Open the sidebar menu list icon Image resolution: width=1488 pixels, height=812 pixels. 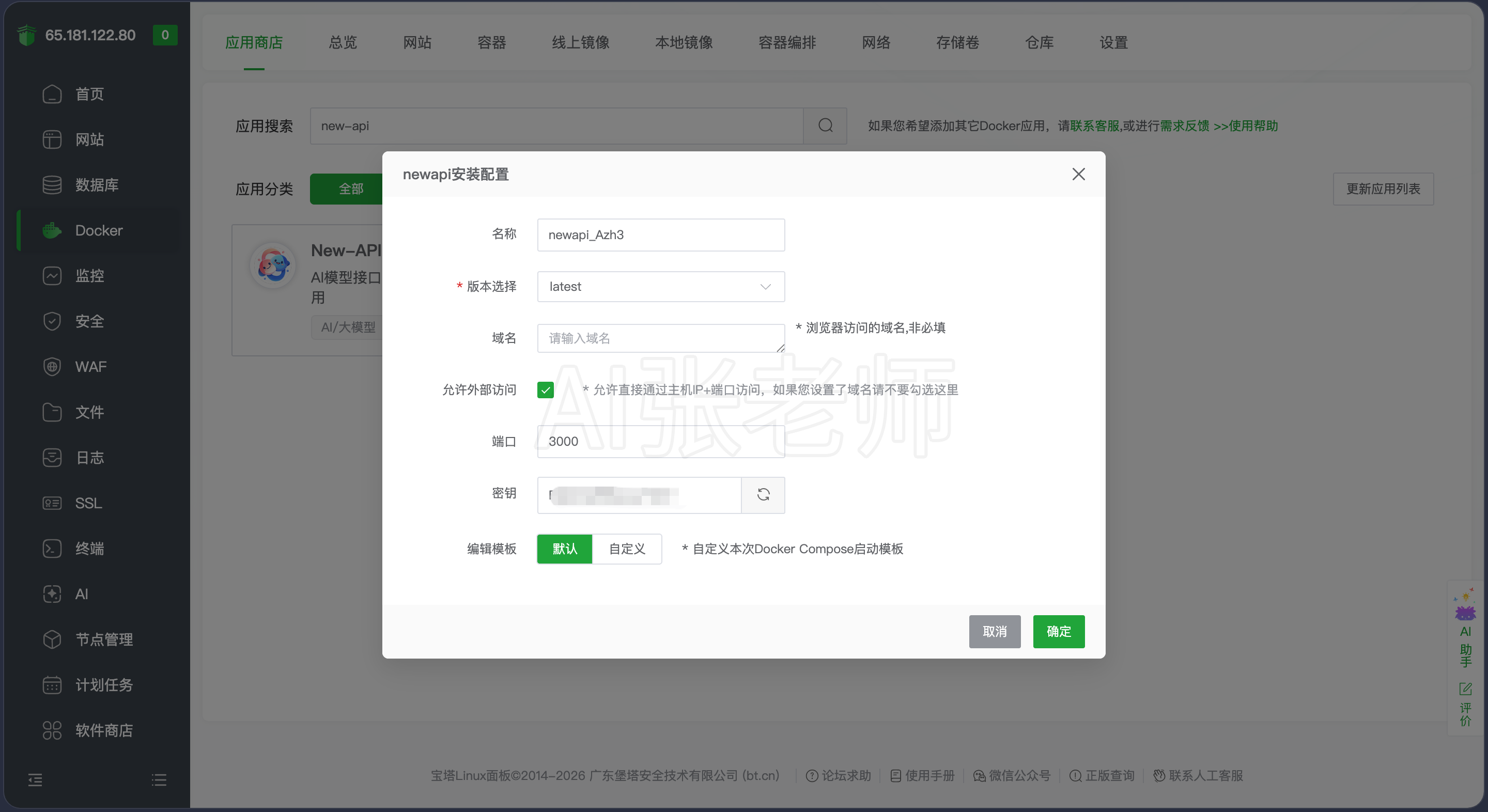tap(159, 779)
